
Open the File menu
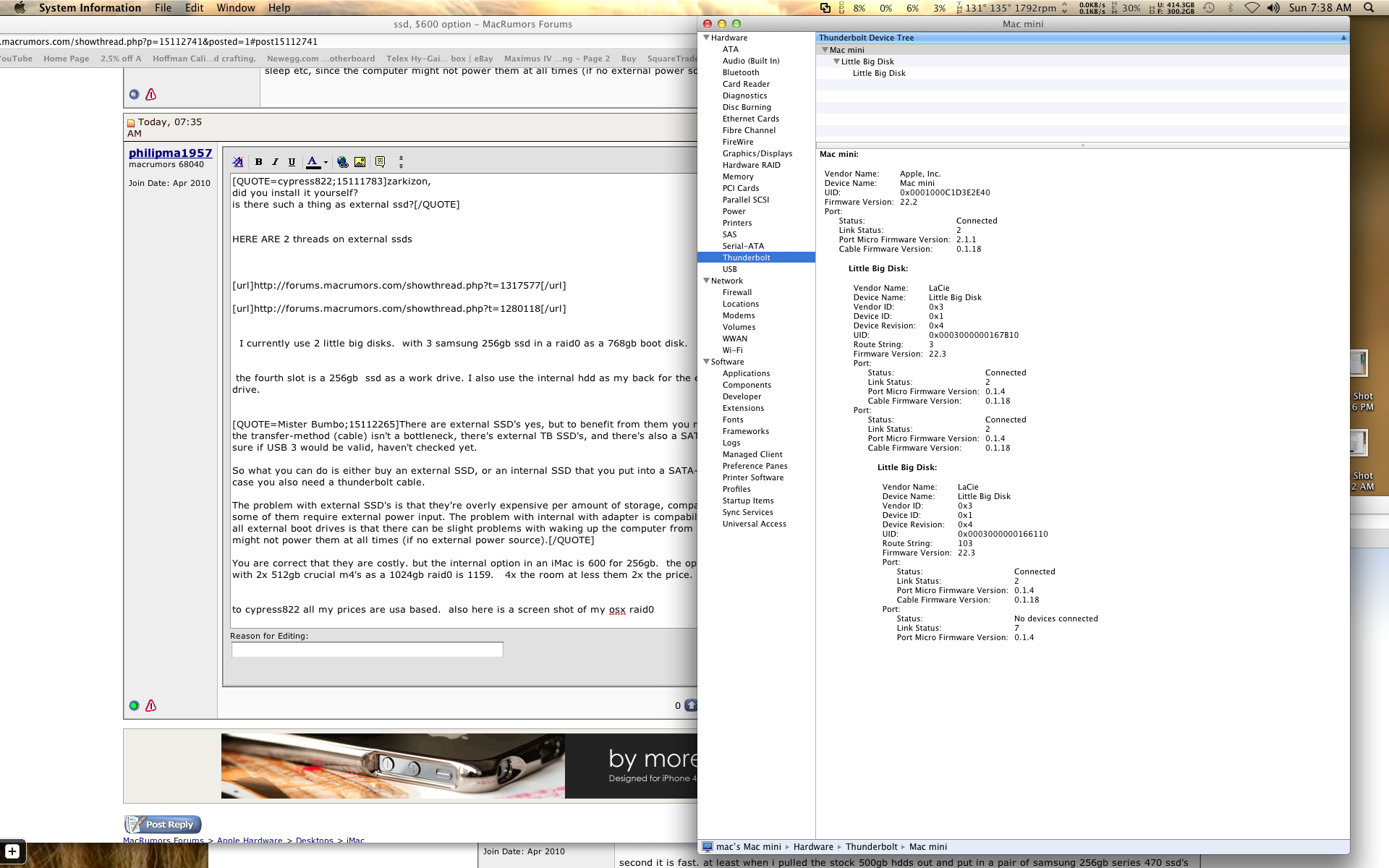click(163, 8)
